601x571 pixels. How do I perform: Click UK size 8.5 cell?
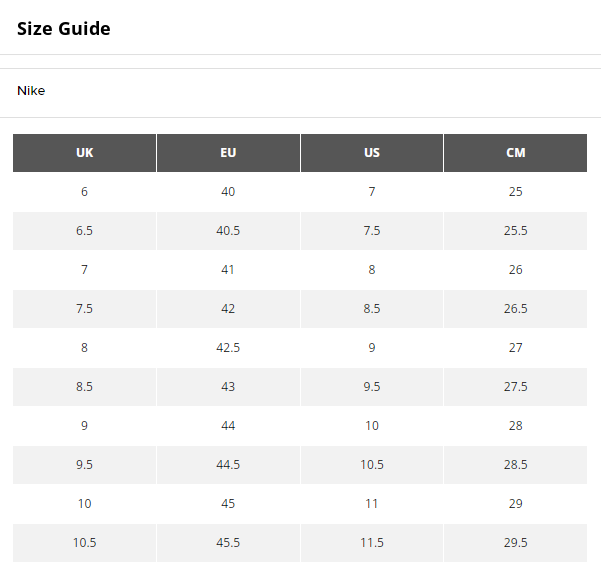[x=85, y=387]
